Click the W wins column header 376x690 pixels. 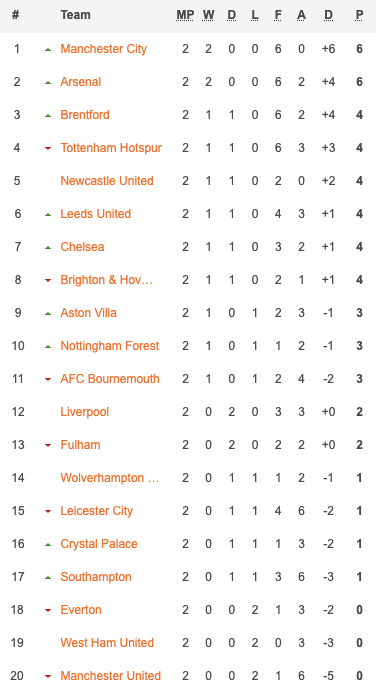(x=208, y=15)
